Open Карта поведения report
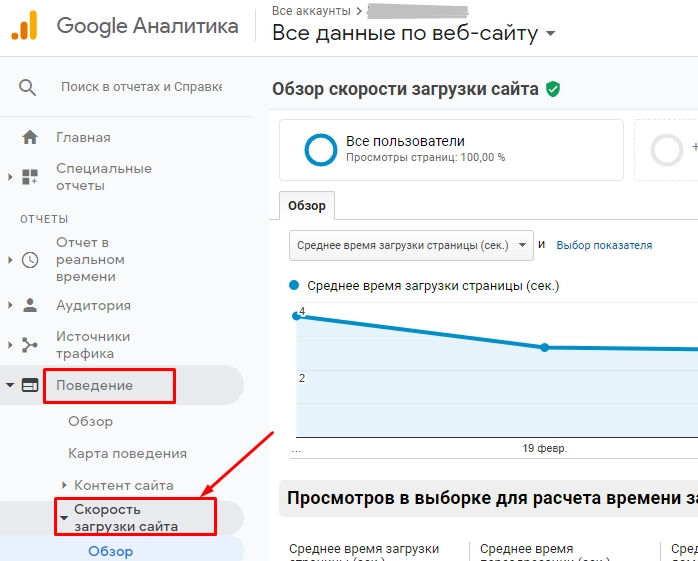Screen dimensions: 698x561 (x=127, y=453)
